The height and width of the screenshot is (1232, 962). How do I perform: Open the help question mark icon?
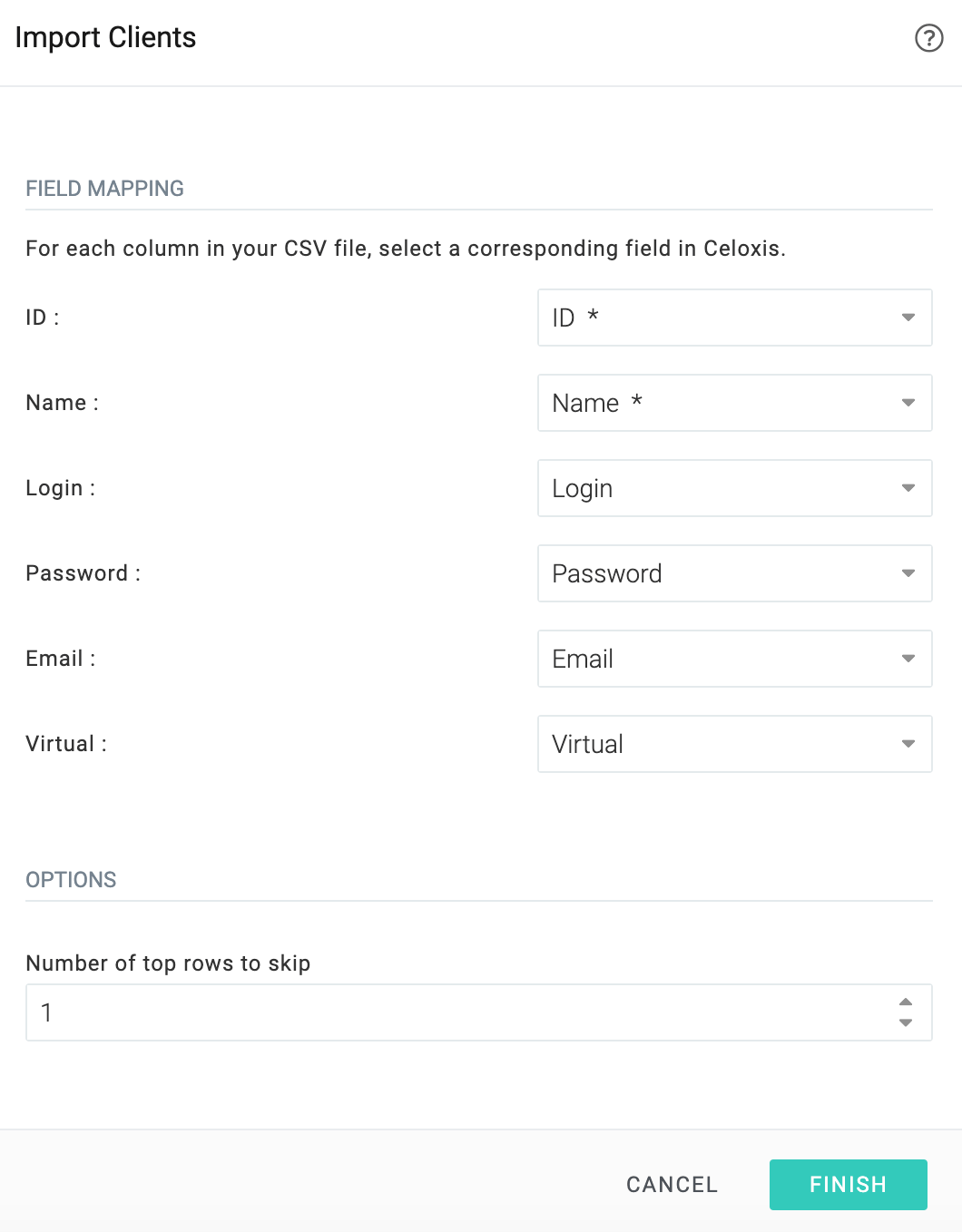[x=928, y=38]
